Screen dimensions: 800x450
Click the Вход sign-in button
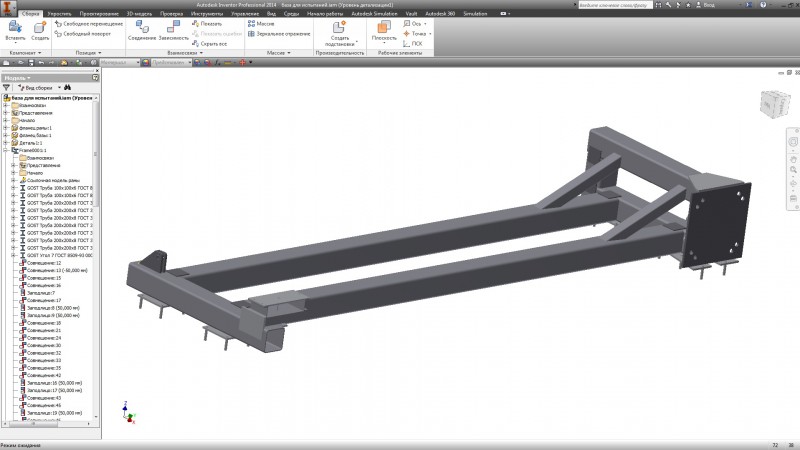coord(705,5)
